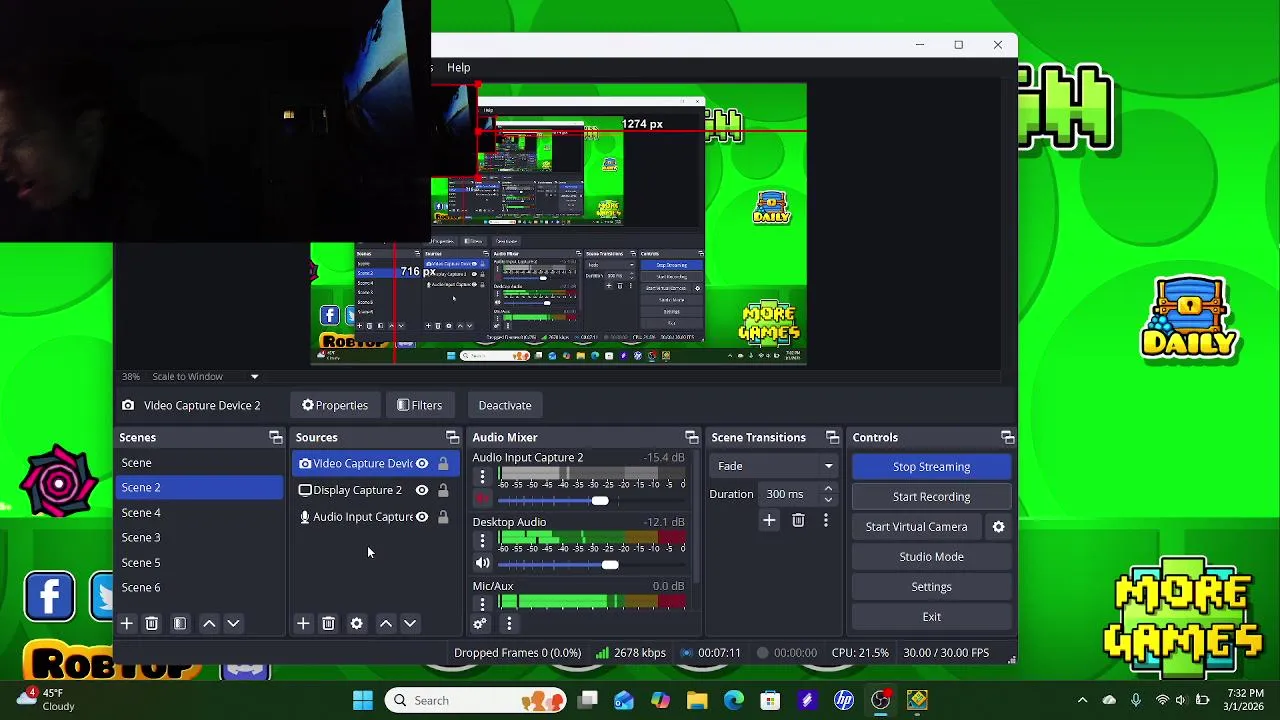The height and width of the screenshot is (720, 1280).
Task: Lock the Video Capture Device source
Action: click(x=443, y=463)
